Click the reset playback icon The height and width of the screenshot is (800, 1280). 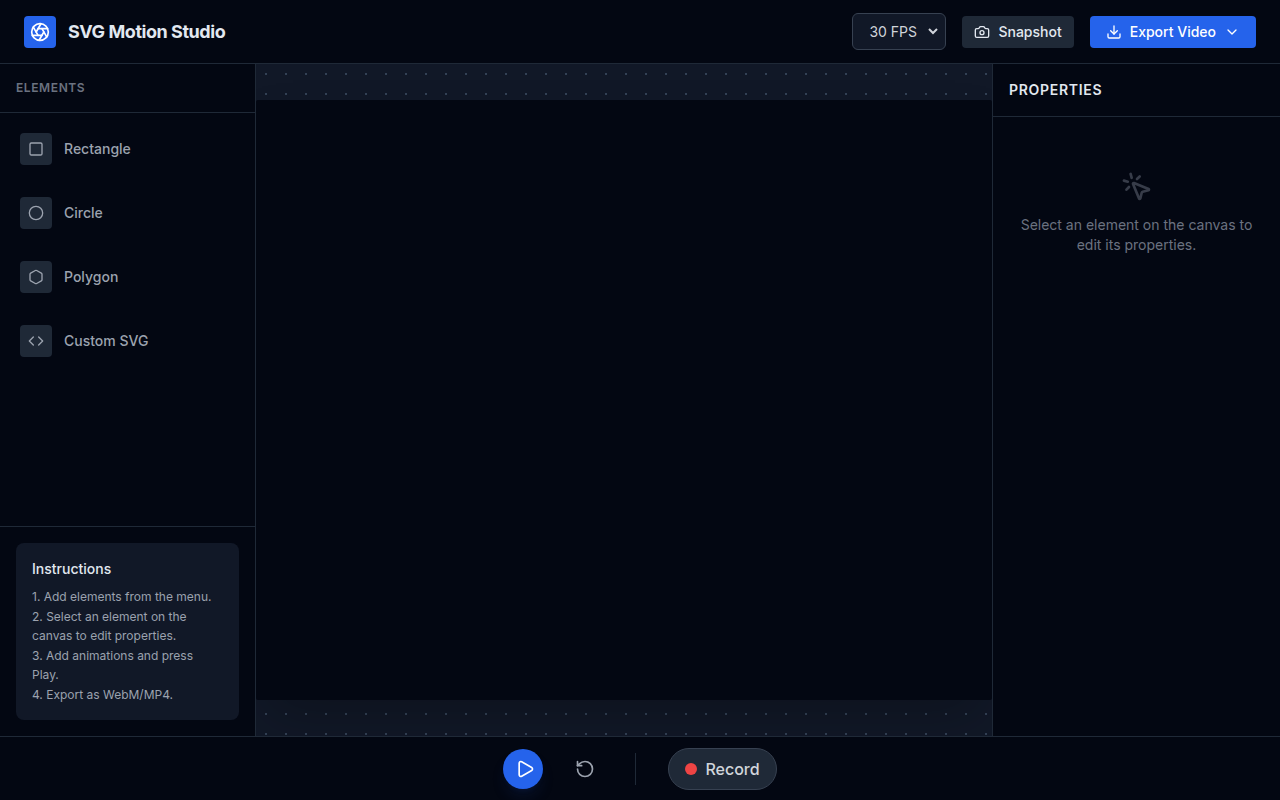point(584,769)
